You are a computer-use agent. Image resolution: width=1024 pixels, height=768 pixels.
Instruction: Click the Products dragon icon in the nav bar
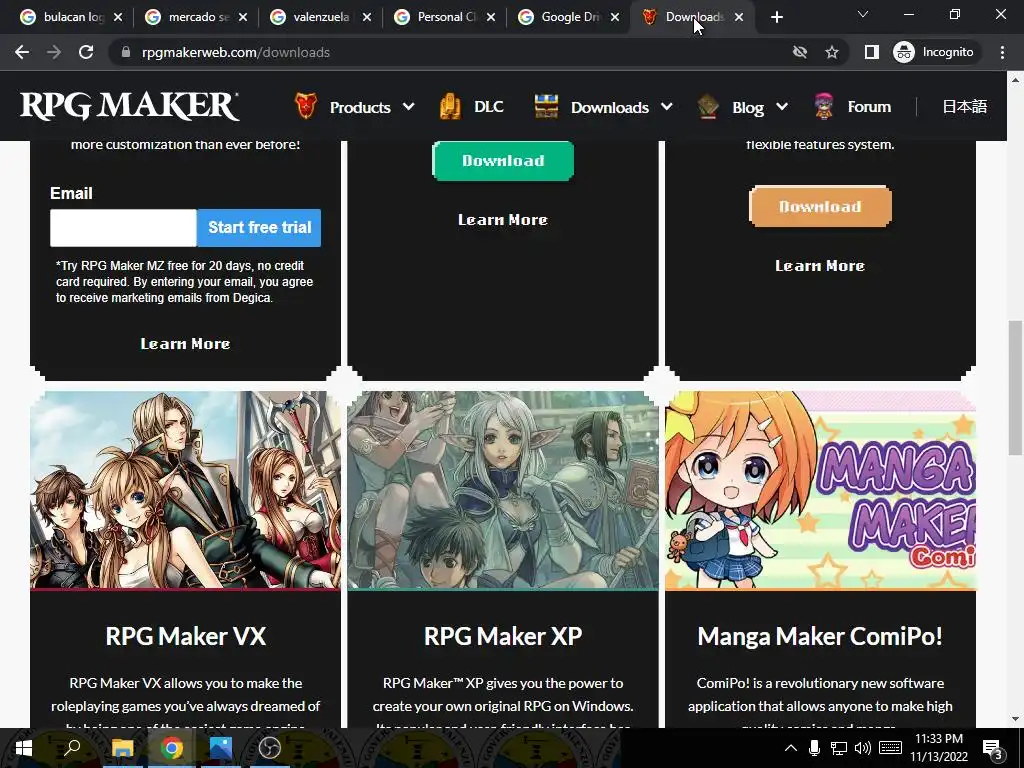(305, 106)
